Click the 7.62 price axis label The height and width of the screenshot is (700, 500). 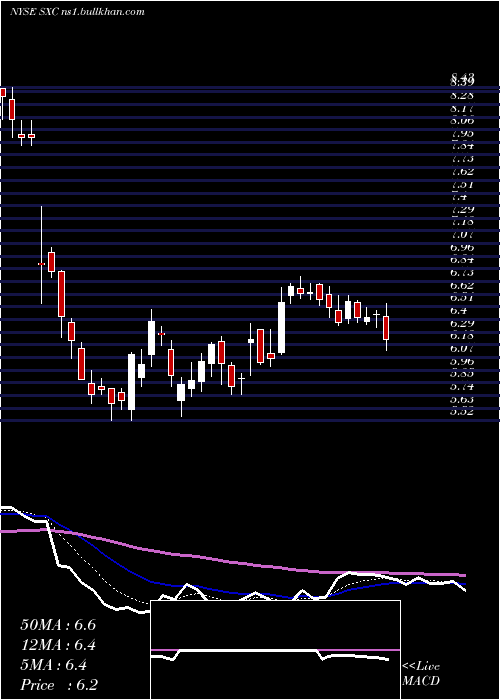[x=462, y=171]
